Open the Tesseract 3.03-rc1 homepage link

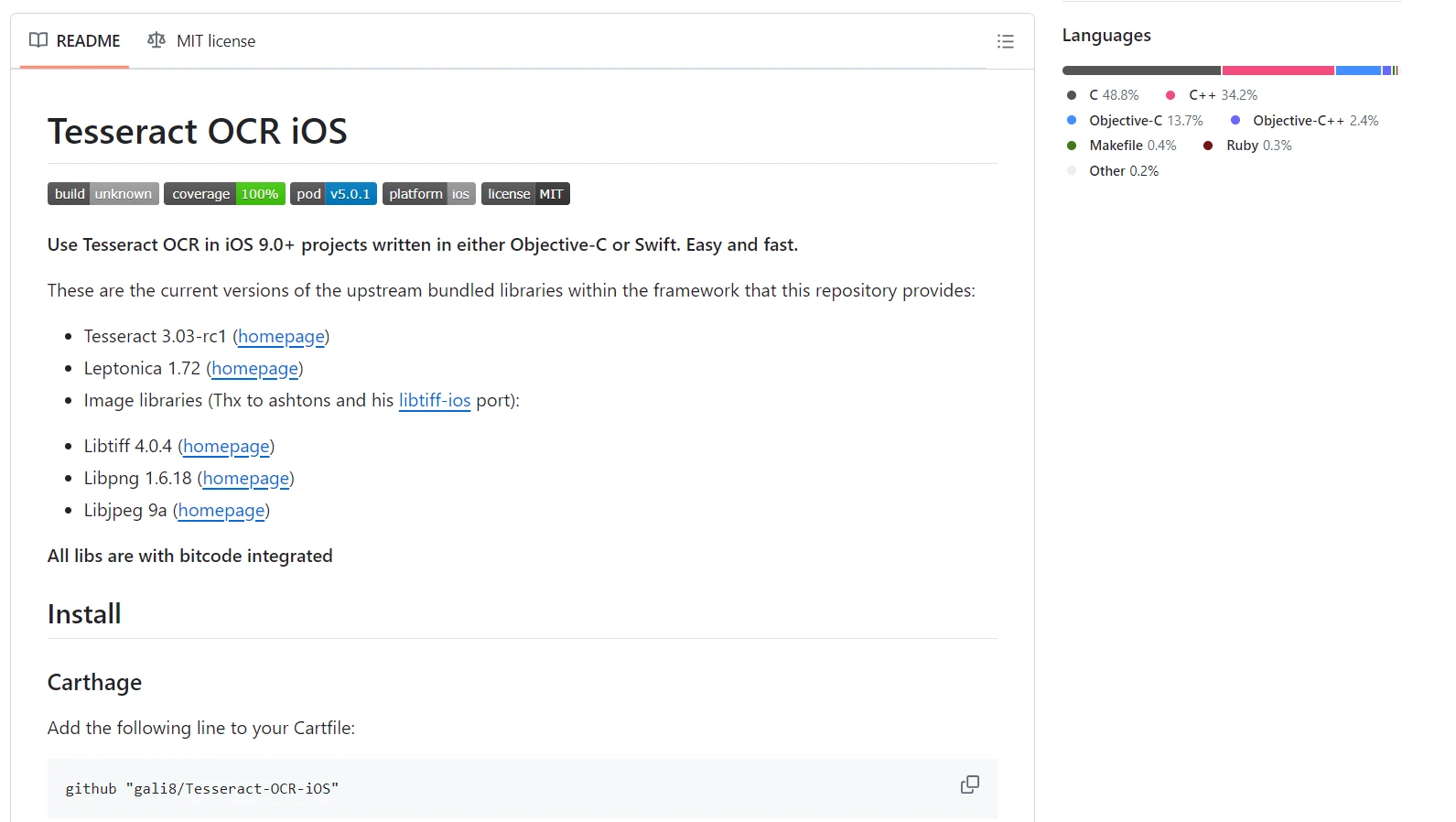coord(281,337)
